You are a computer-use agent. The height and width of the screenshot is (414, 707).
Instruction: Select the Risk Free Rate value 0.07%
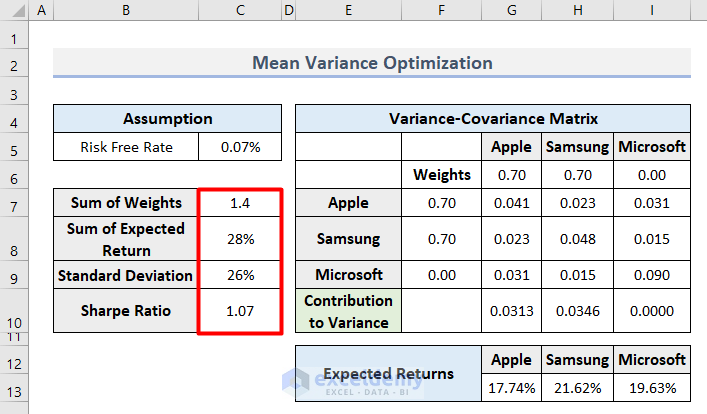[240, 147]
